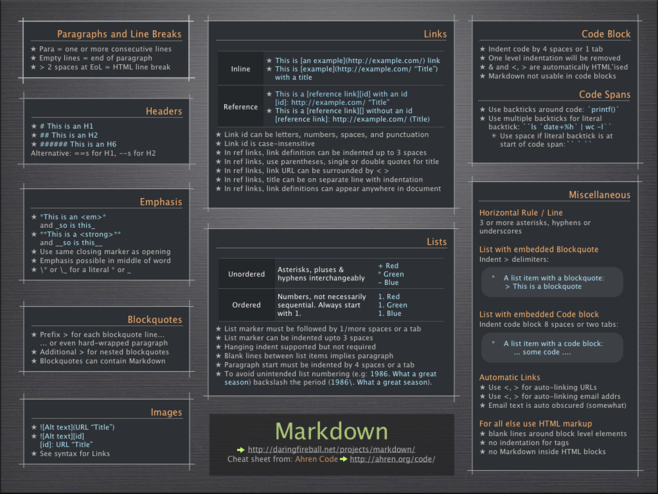
Task: Click '![Alt text](URL "Title")' example
Action: (77, 427)
